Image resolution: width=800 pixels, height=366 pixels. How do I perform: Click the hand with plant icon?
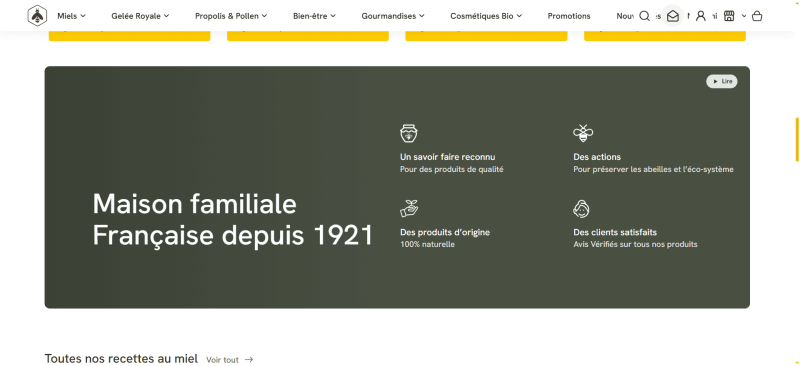coord(409,208)
